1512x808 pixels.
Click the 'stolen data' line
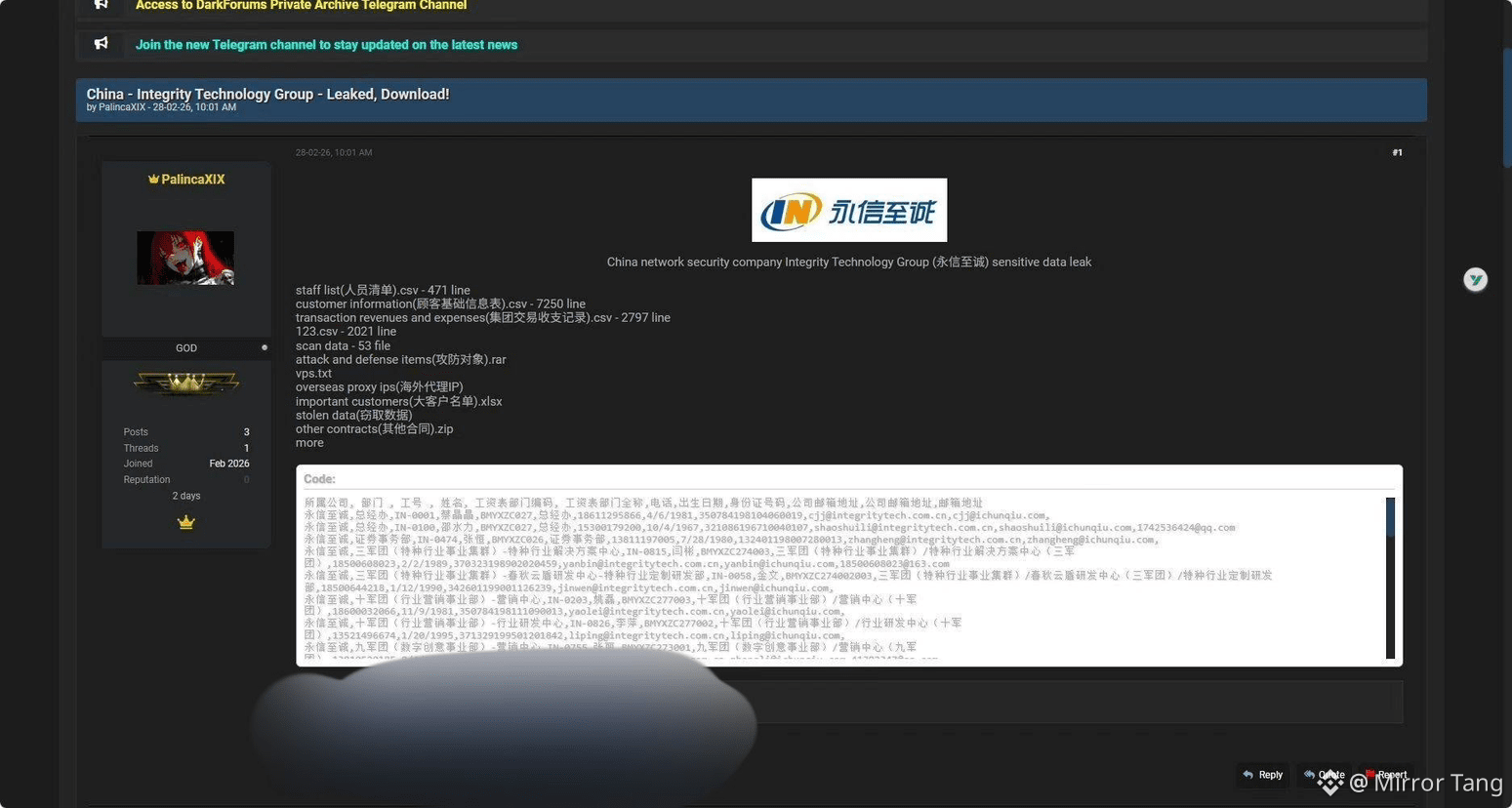pyautogui.click(x=353, y=416)
